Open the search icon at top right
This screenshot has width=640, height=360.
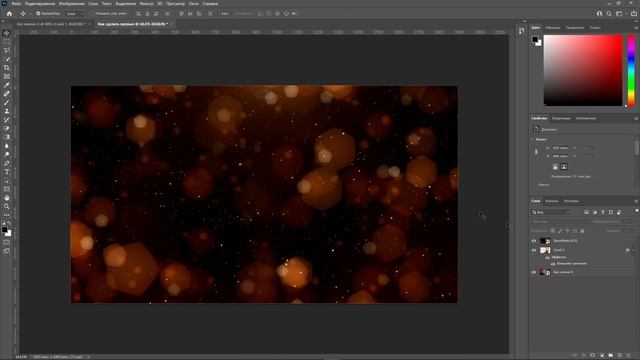[x=609, y=13]
